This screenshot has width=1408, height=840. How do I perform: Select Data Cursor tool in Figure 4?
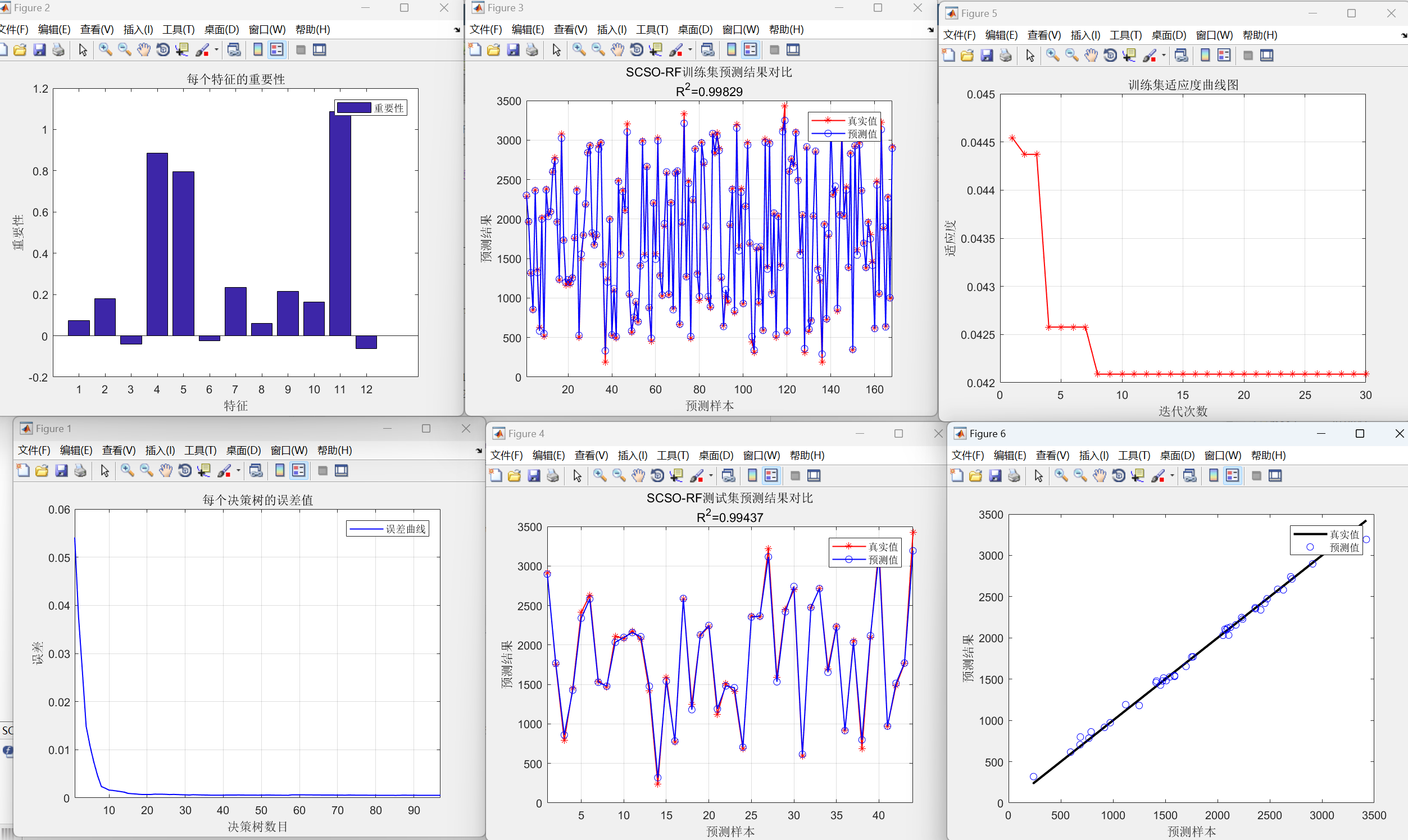[x=677, y=475]
